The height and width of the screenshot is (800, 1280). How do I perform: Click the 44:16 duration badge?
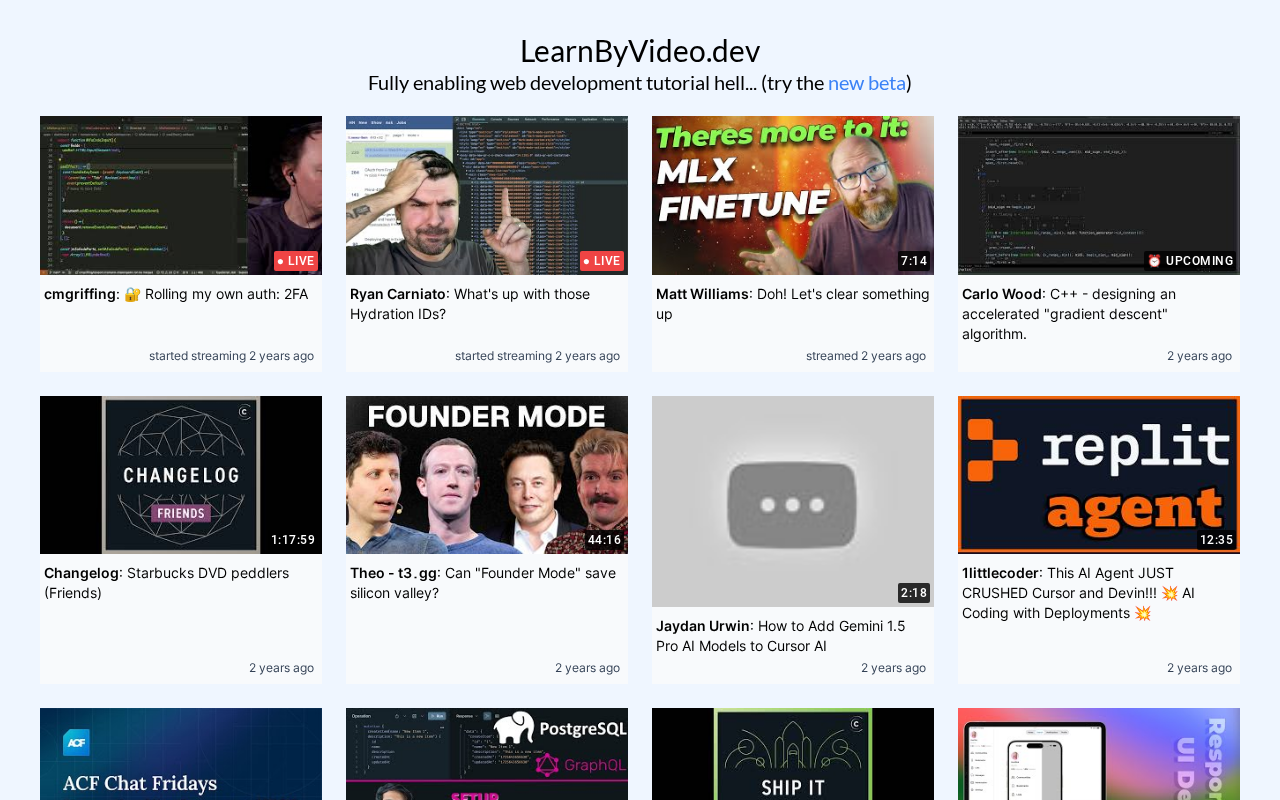tap(604, 540)
